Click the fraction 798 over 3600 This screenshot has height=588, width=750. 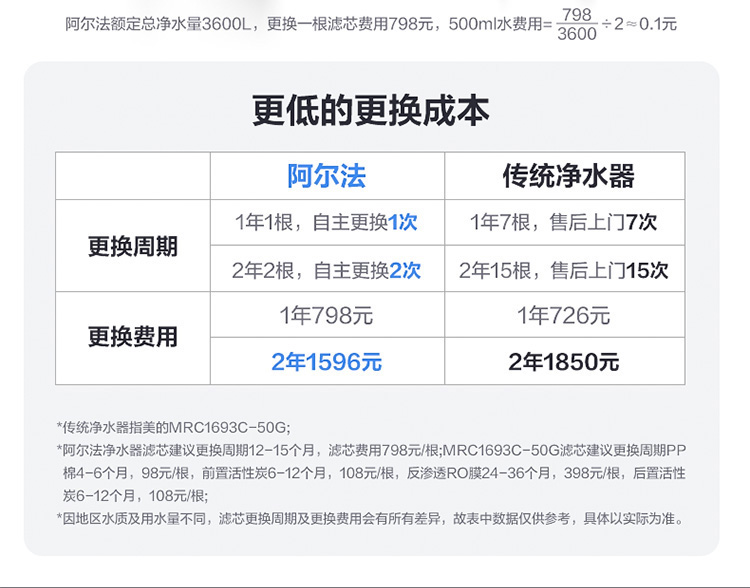click(577, 24)
